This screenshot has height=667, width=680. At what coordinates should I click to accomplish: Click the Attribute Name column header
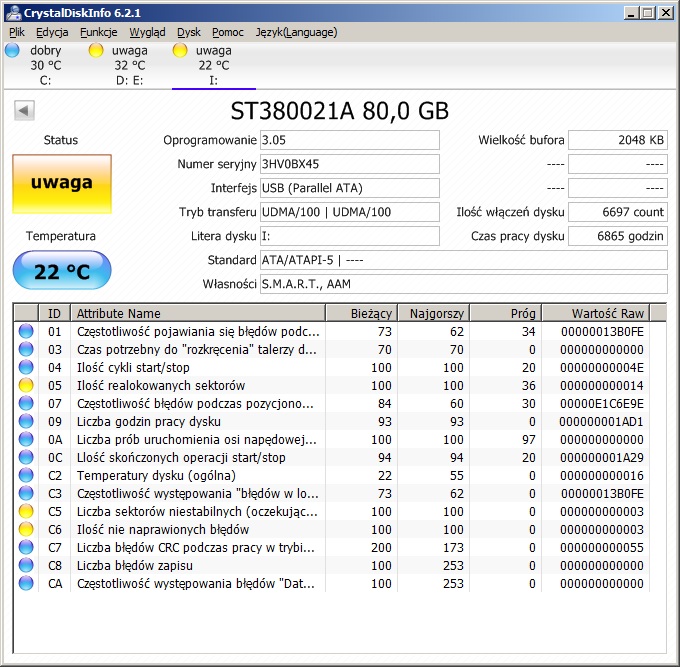(198, 313)
